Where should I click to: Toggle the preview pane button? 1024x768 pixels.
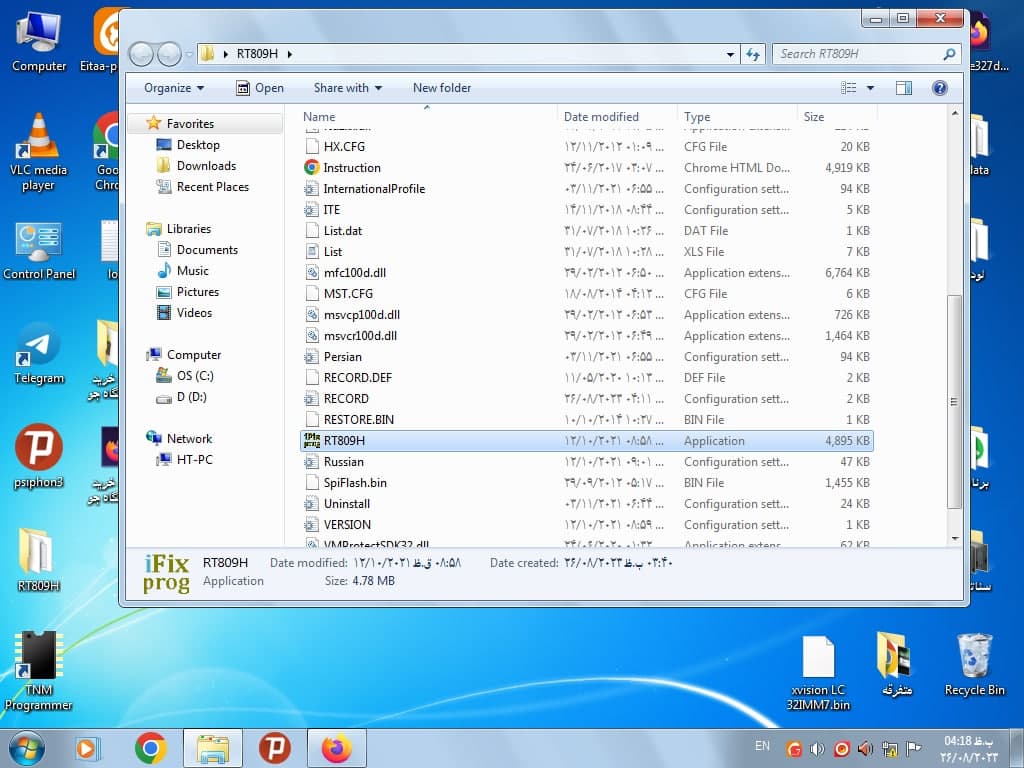(904, 88)
